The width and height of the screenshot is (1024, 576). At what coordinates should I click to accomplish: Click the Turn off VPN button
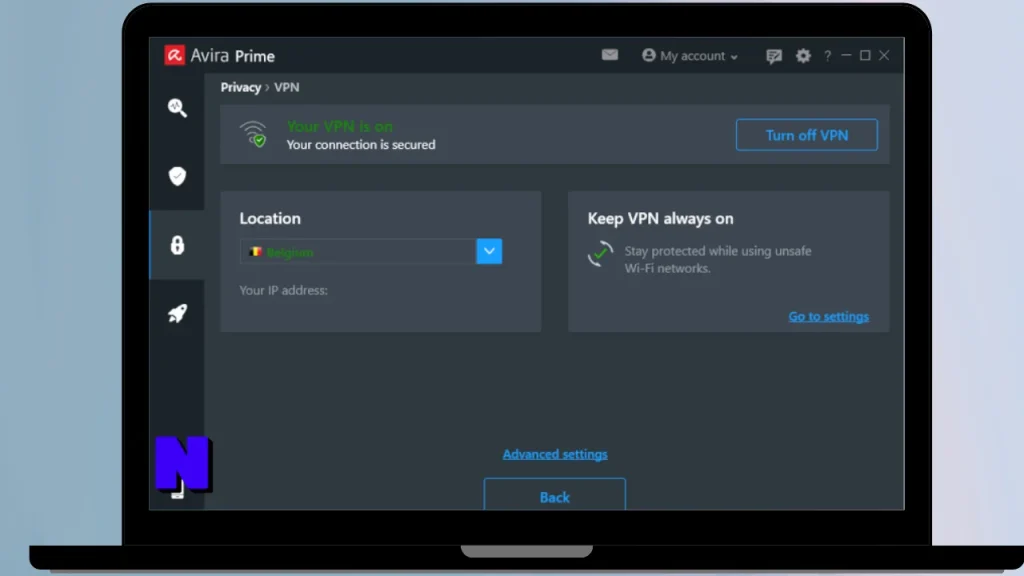click(807, 135)
